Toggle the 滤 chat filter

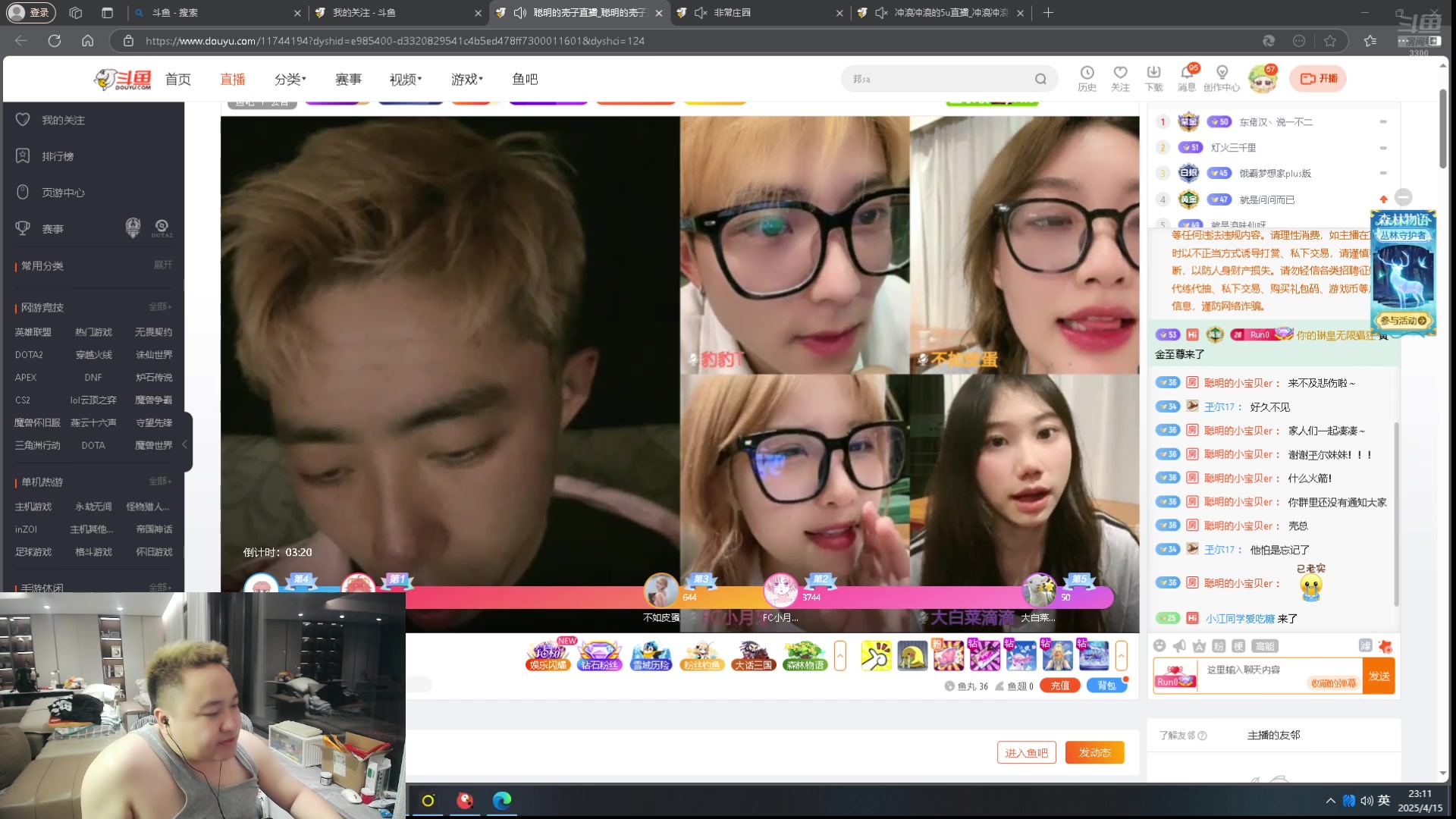click(1365, 646)
